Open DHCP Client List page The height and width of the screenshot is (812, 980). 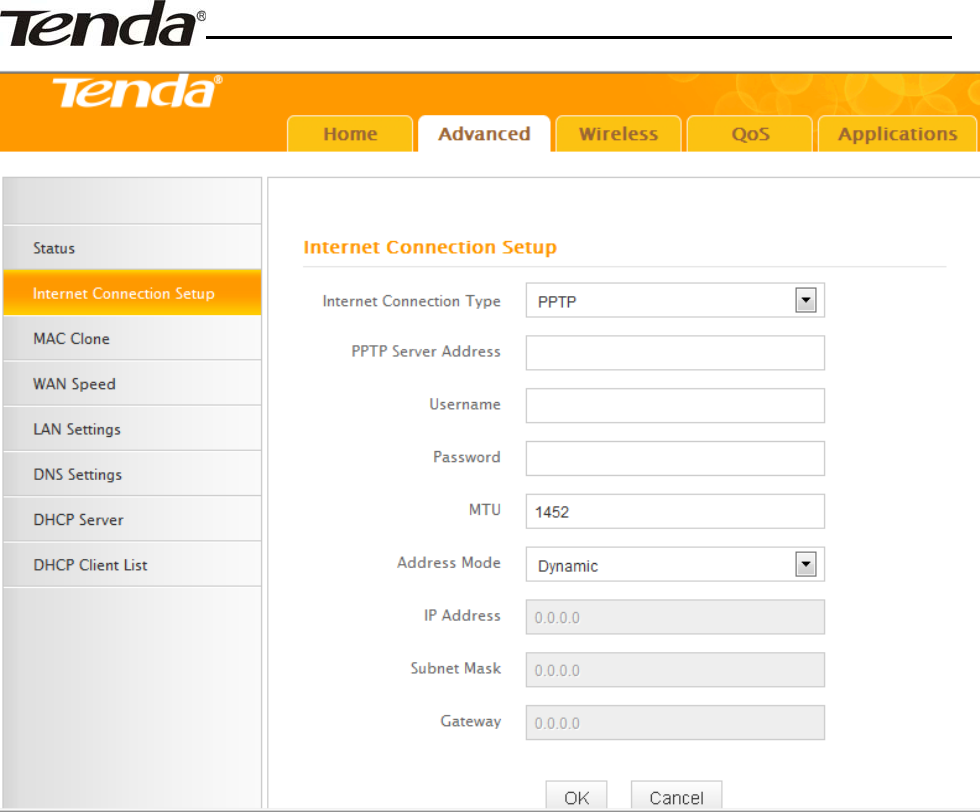pos(132,564)
